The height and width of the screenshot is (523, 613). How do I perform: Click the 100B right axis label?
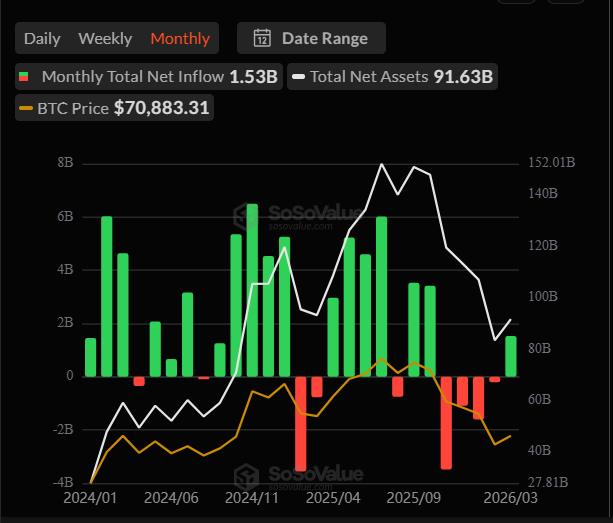pyautogui.click(x=543, y=296)
